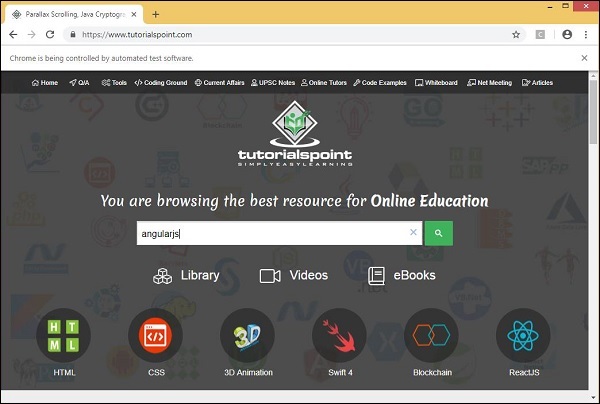Go to the Coding Ground menu item
The height and width of the screenshot is (404, 600).
[162, 83]
